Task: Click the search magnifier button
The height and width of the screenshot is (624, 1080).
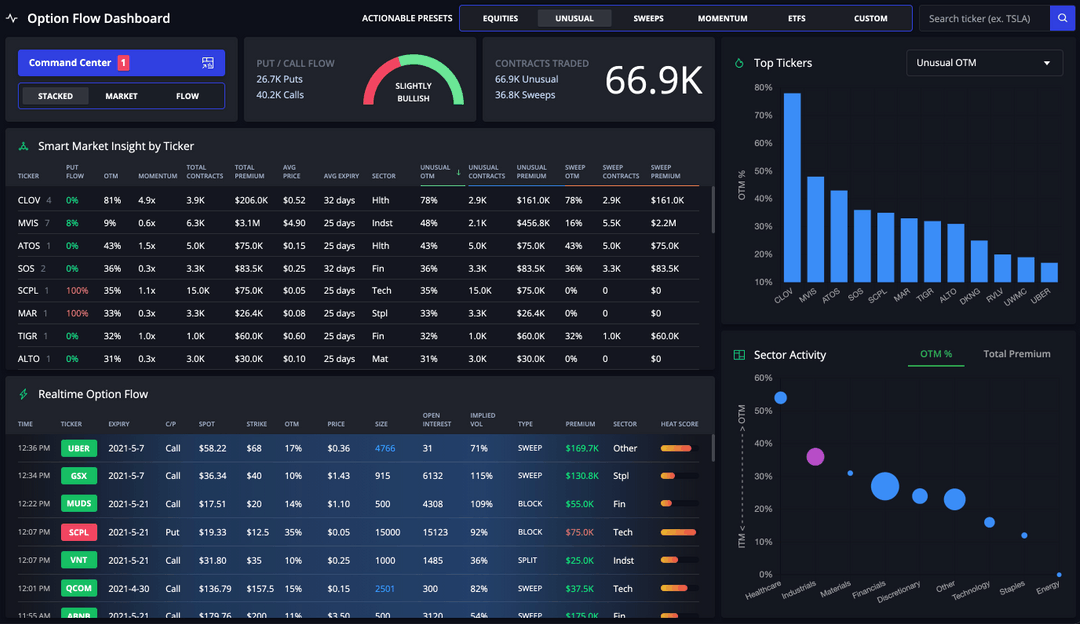Action: pos(1062,19)
